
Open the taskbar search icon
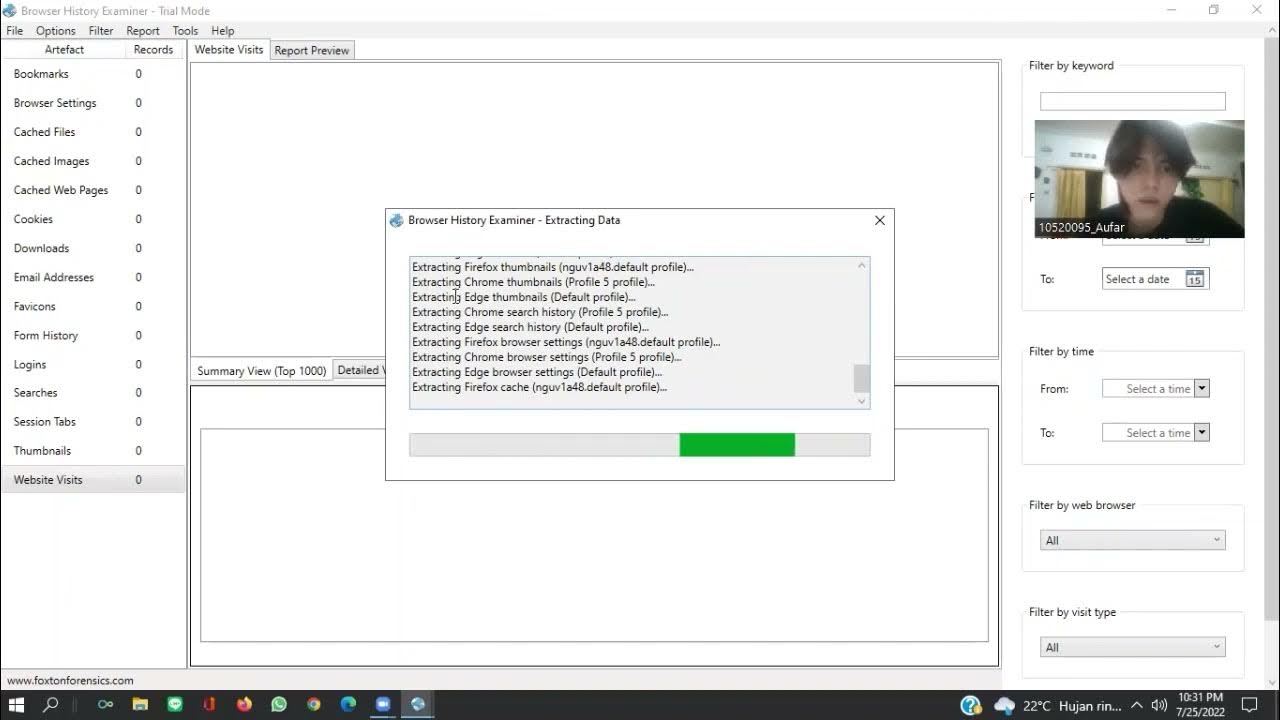pos(51,704)
